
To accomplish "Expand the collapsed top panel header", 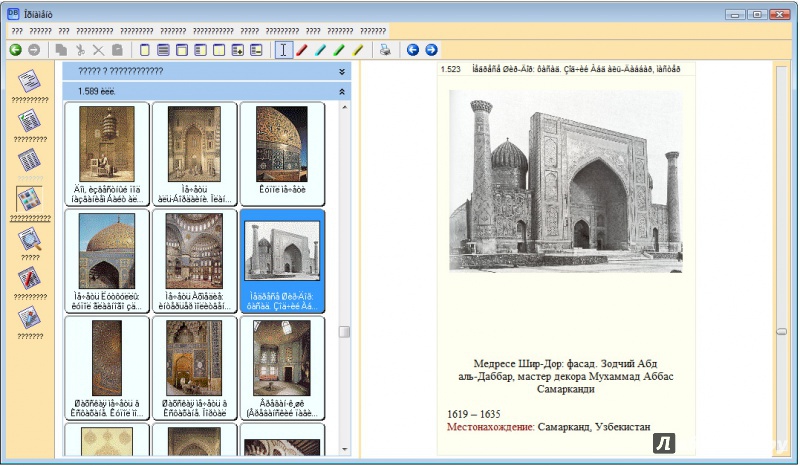I will pos(342,71).
